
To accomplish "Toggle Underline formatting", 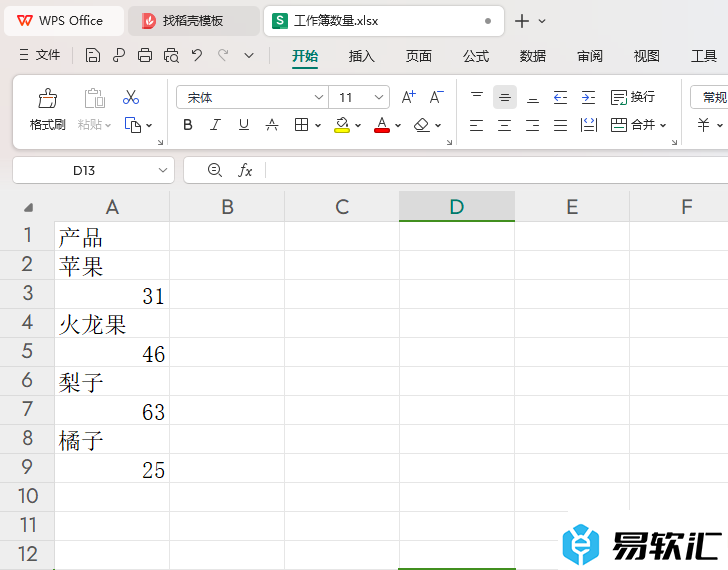I will coord(244,125).
